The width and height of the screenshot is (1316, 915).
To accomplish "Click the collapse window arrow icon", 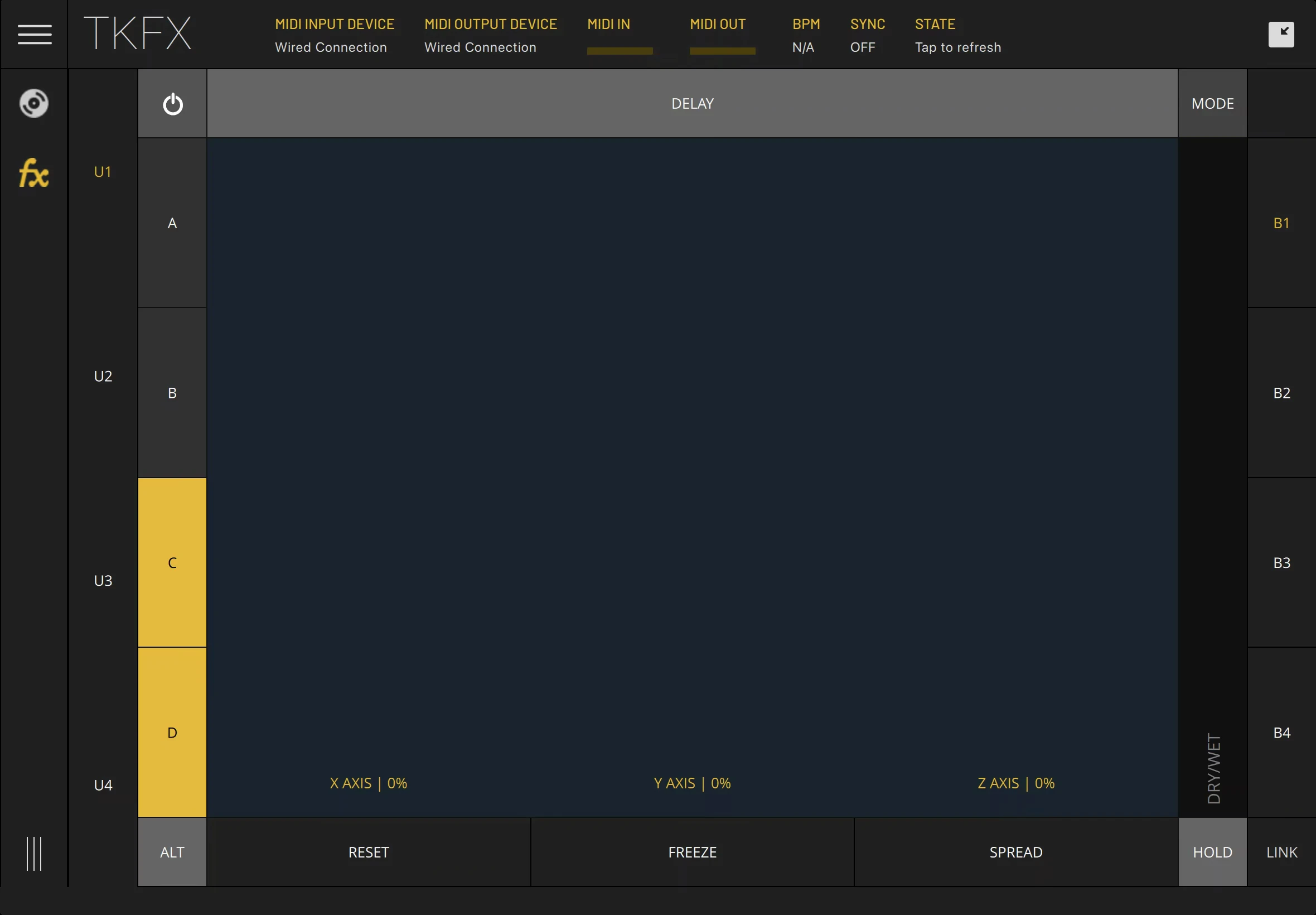I will tap(1281, 35).
